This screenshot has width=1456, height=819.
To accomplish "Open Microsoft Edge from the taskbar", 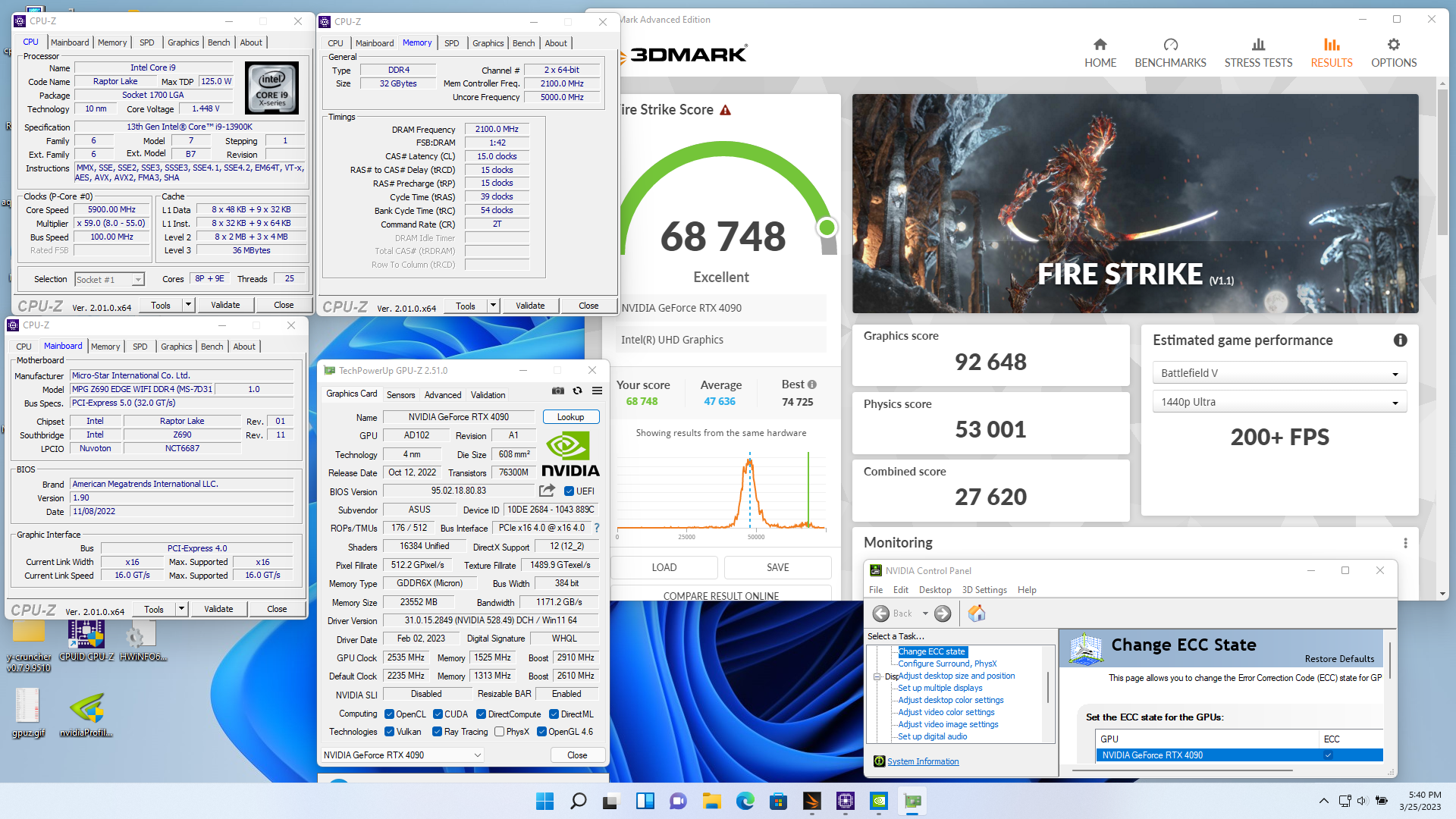I will click(x=745, y=801).
